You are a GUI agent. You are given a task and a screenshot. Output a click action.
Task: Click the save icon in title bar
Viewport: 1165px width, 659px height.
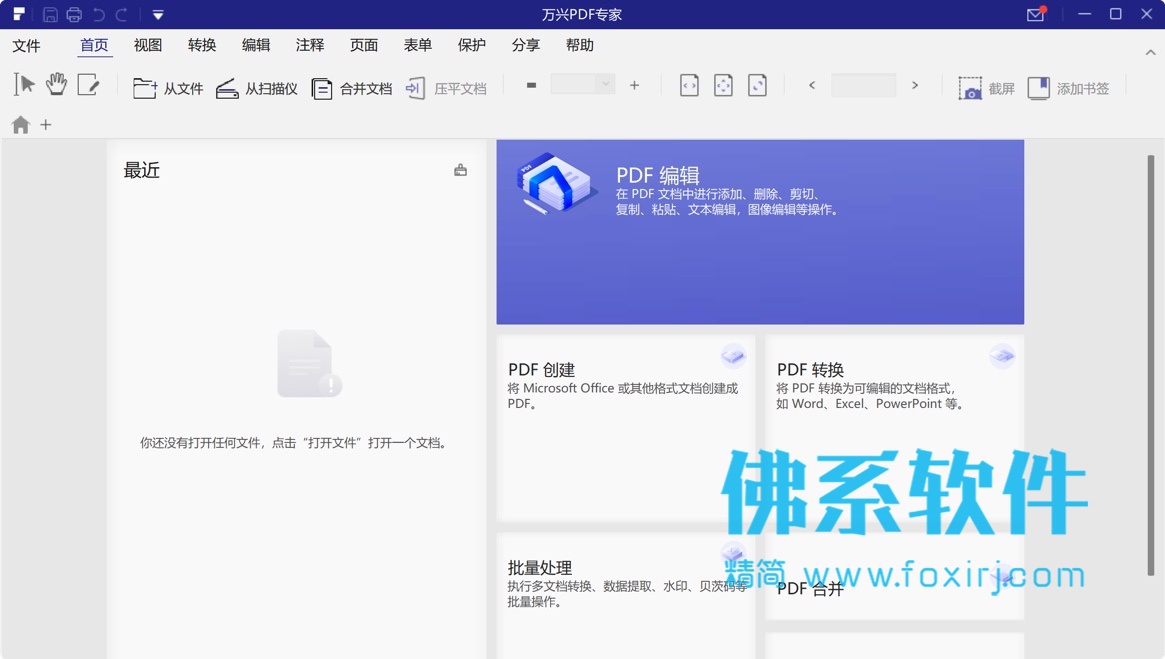(x=51, y=14)
